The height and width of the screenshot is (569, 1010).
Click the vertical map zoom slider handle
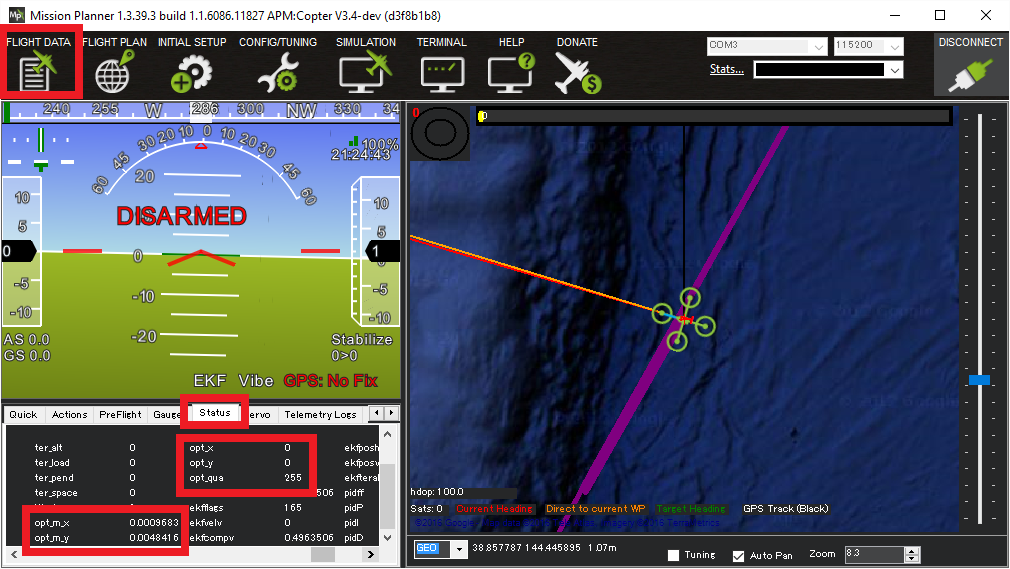point(979,380)
